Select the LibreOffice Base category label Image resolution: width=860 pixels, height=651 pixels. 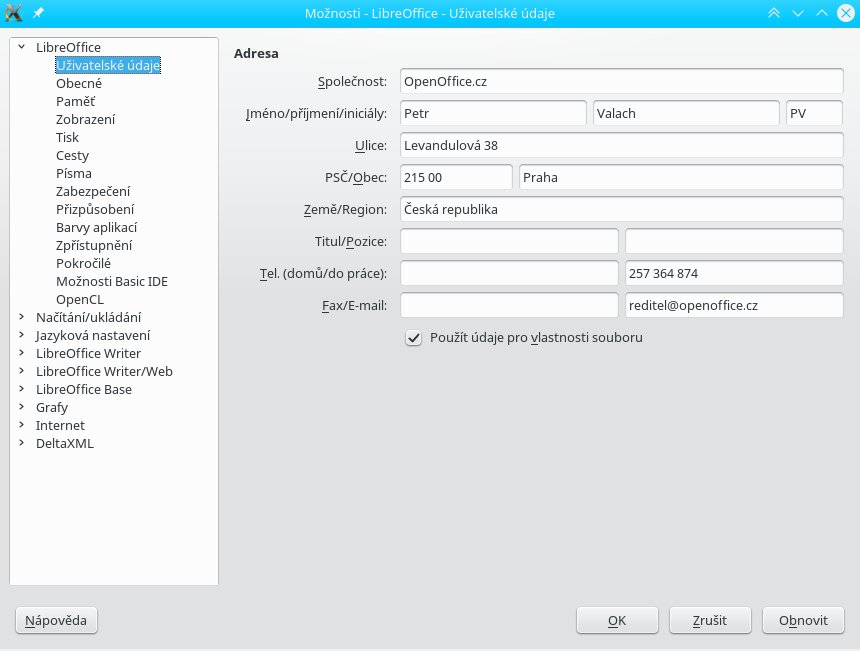pos(84,389)
